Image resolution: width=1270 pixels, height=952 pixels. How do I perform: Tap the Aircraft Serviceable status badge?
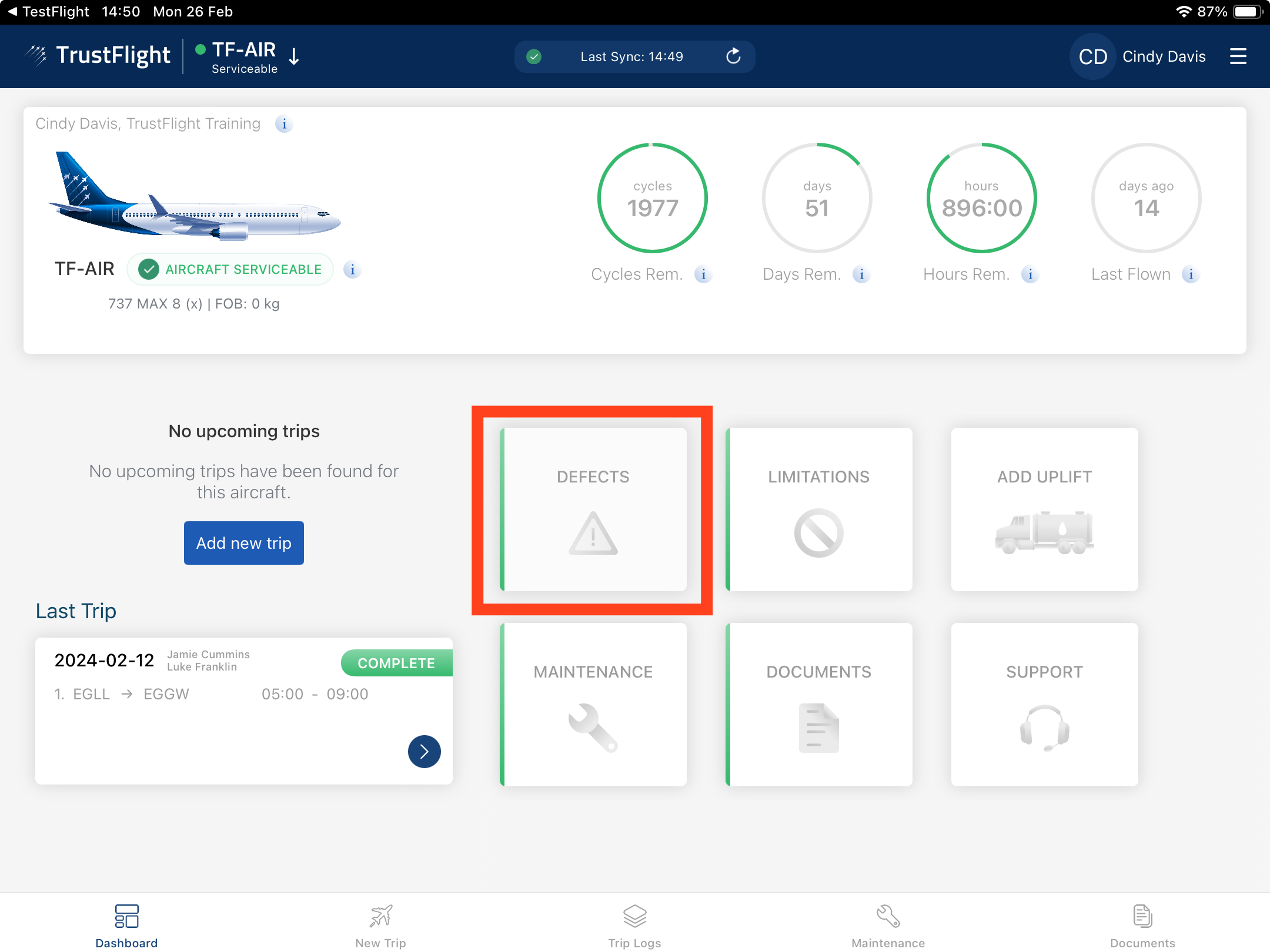click(230, 270)
